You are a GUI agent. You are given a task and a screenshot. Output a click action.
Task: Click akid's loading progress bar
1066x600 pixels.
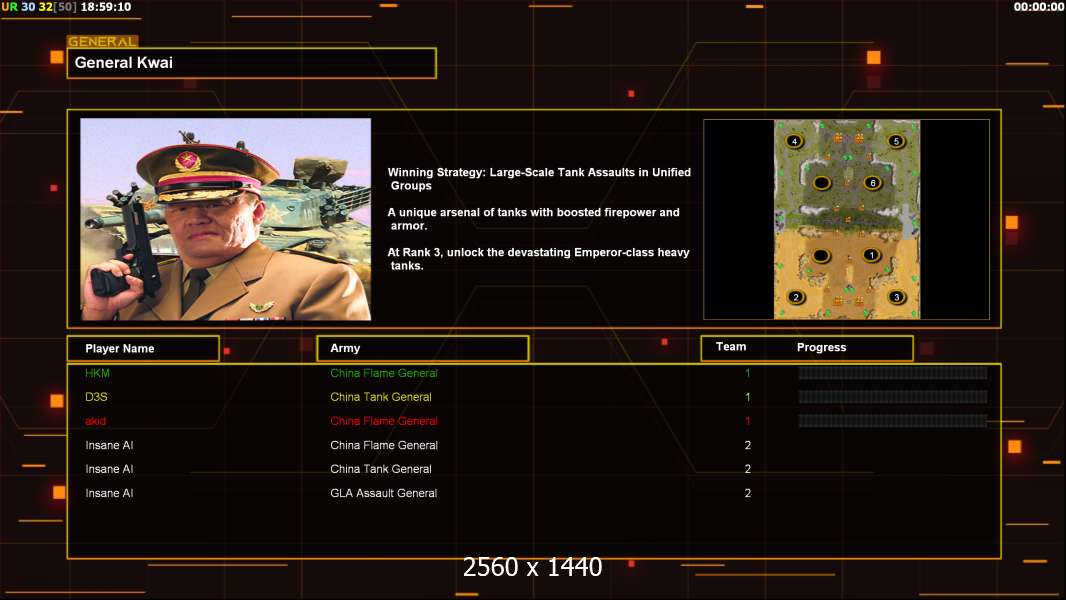click(x=893, y=421)
